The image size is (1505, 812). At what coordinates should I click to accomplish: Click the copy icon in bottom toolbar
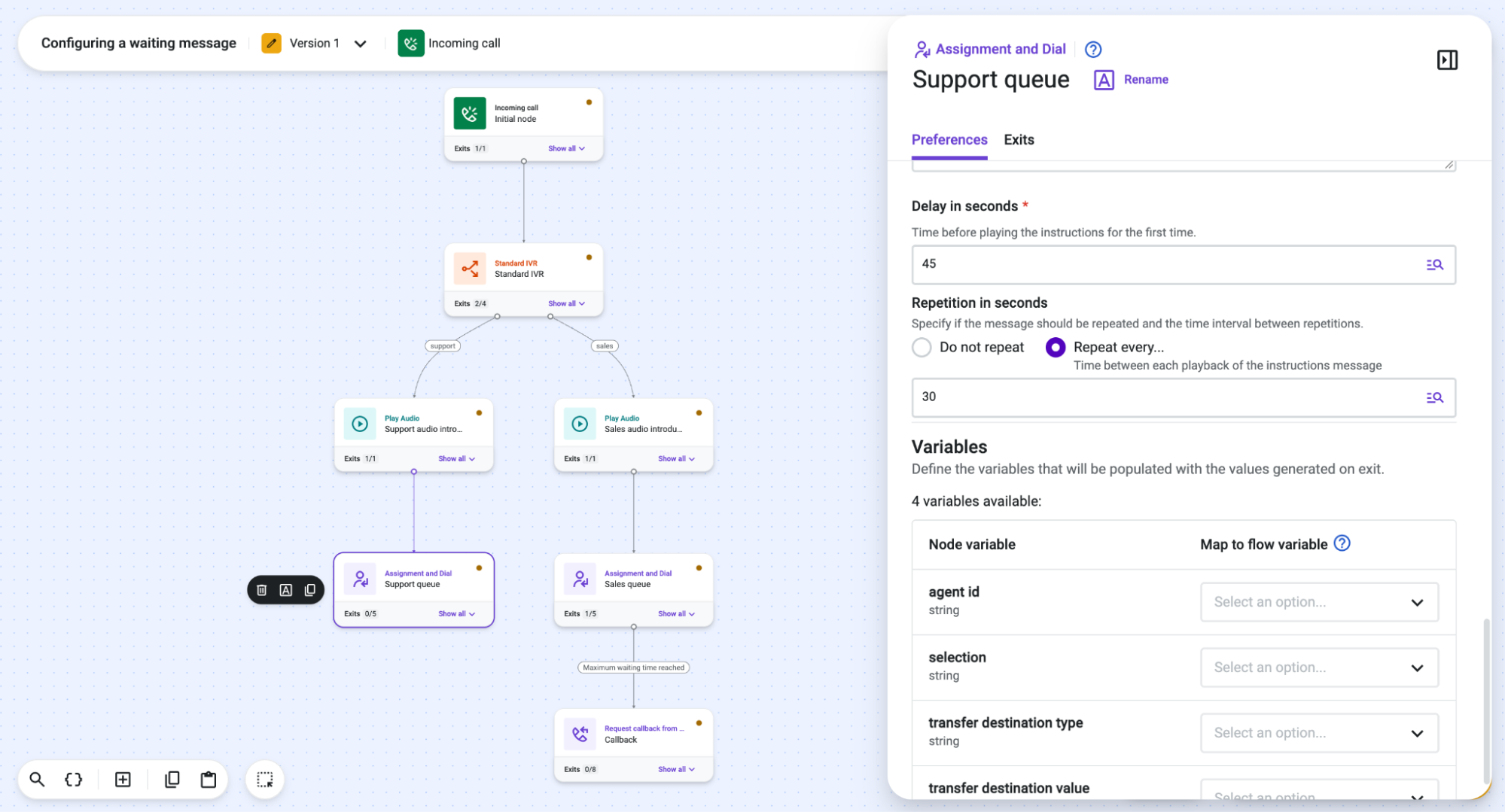pyautogui.click(x=172, y=780)
